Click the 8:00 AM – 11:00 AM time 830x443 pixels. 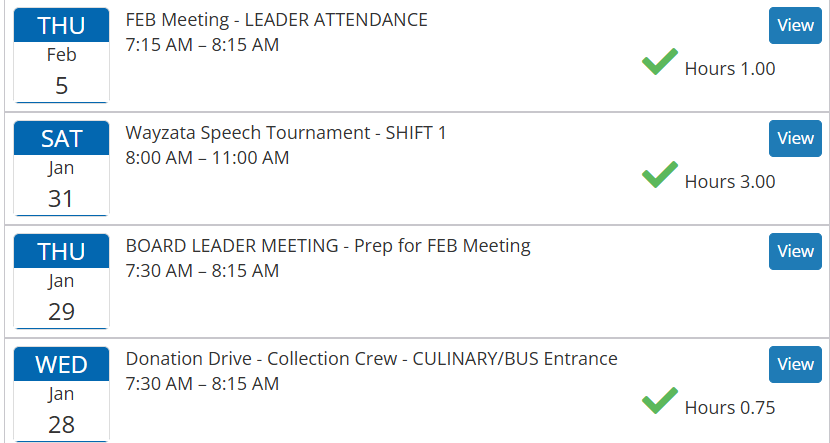click(x=207, y=158)
